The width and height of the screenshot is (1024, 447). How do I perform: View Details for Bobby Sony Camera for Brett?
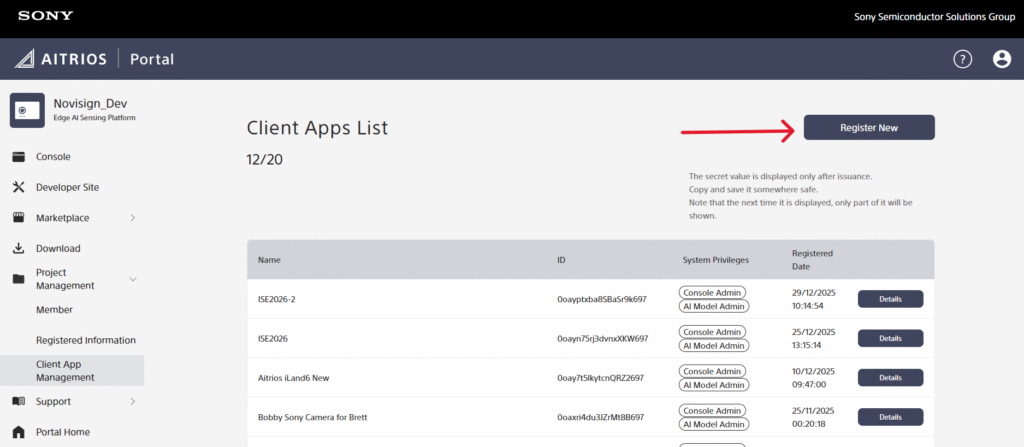tap(890, 417)
